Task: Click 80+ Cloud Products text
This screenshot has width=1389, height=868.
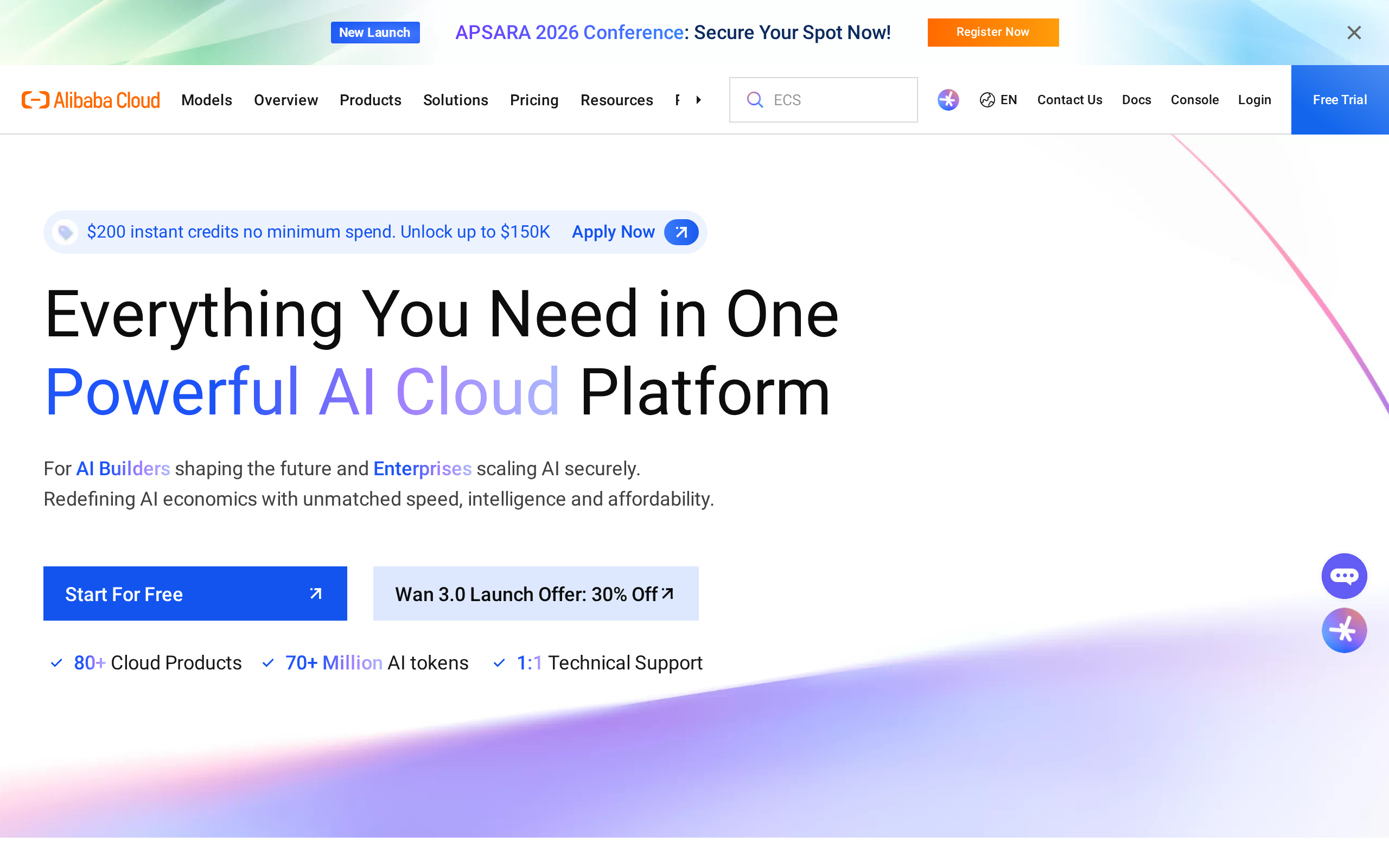Action: click(158, 663)
